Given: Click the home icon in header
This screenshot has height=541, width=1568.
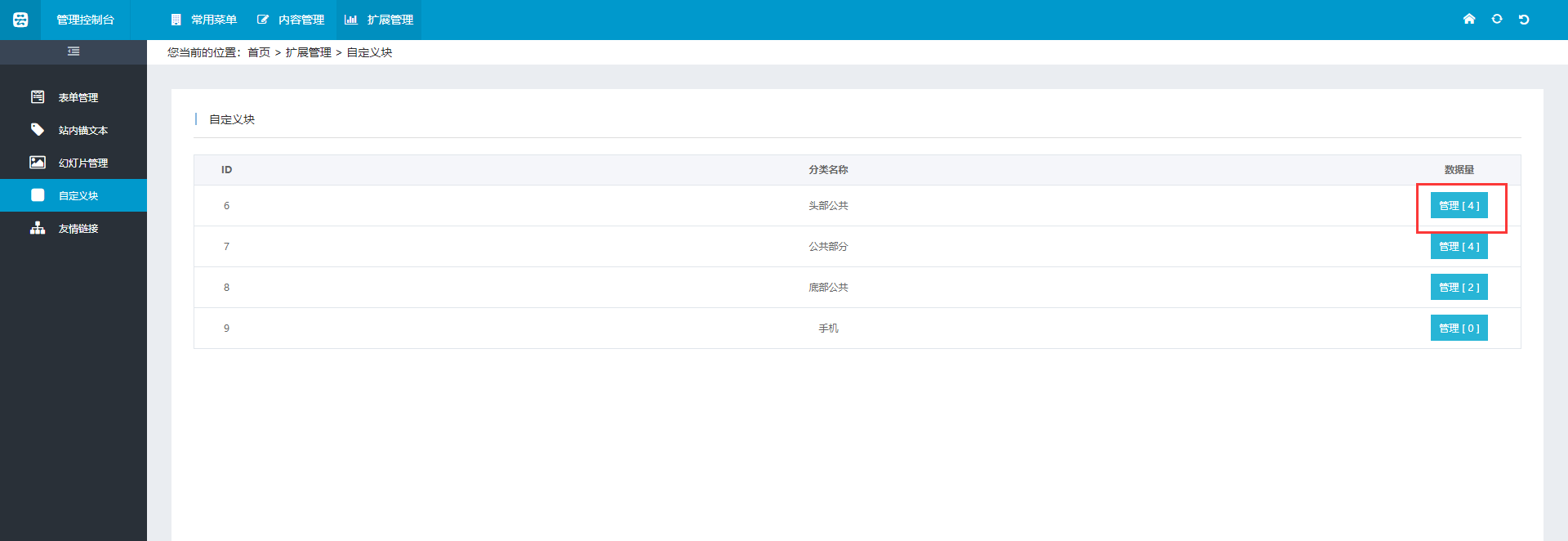Looking at the screenshot, I should [1469, 19].
